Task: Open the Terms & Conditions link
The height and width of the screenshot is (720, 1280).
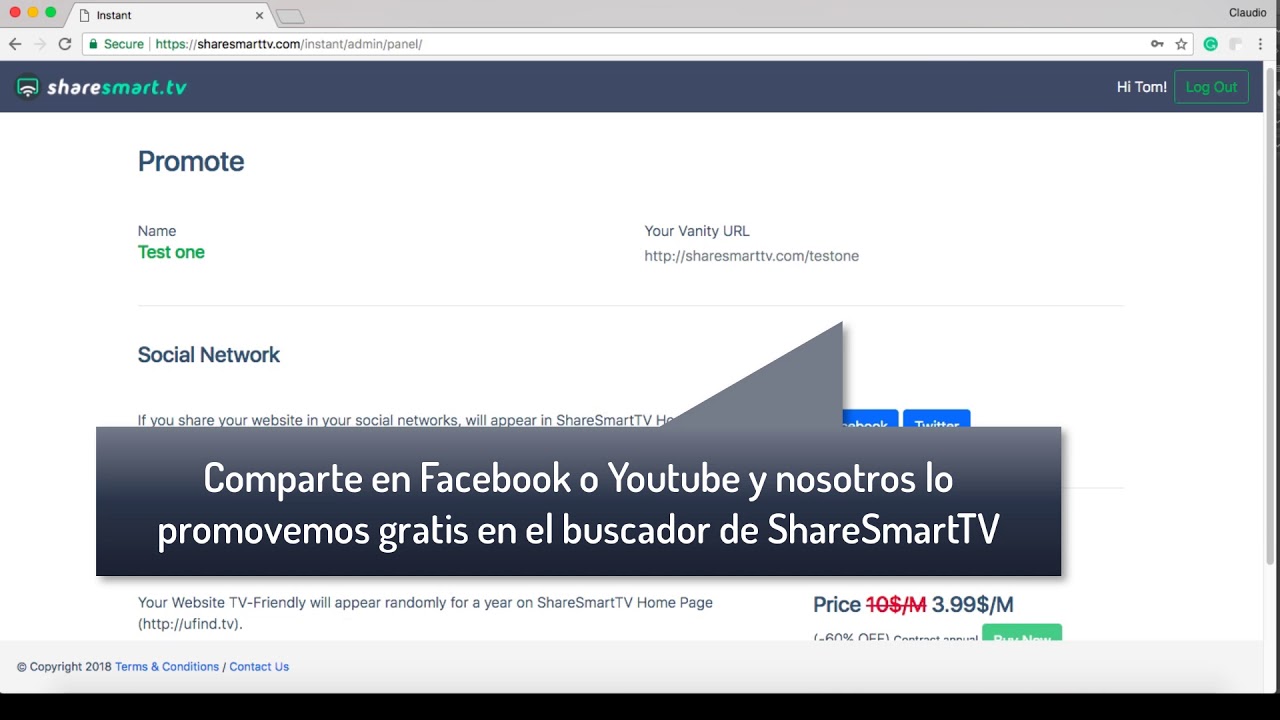Action: point(167,667)
